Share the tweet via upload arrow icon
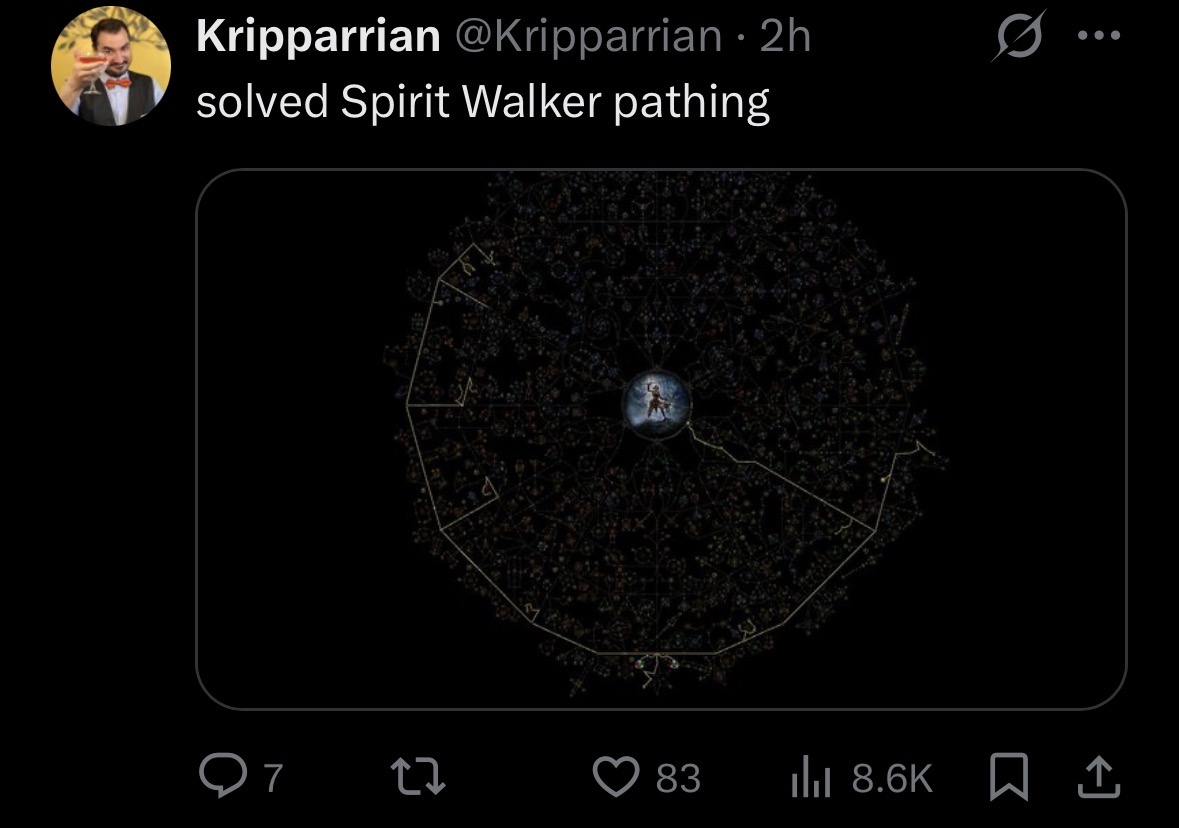 pyautogui.click(x=1099, y=777)
